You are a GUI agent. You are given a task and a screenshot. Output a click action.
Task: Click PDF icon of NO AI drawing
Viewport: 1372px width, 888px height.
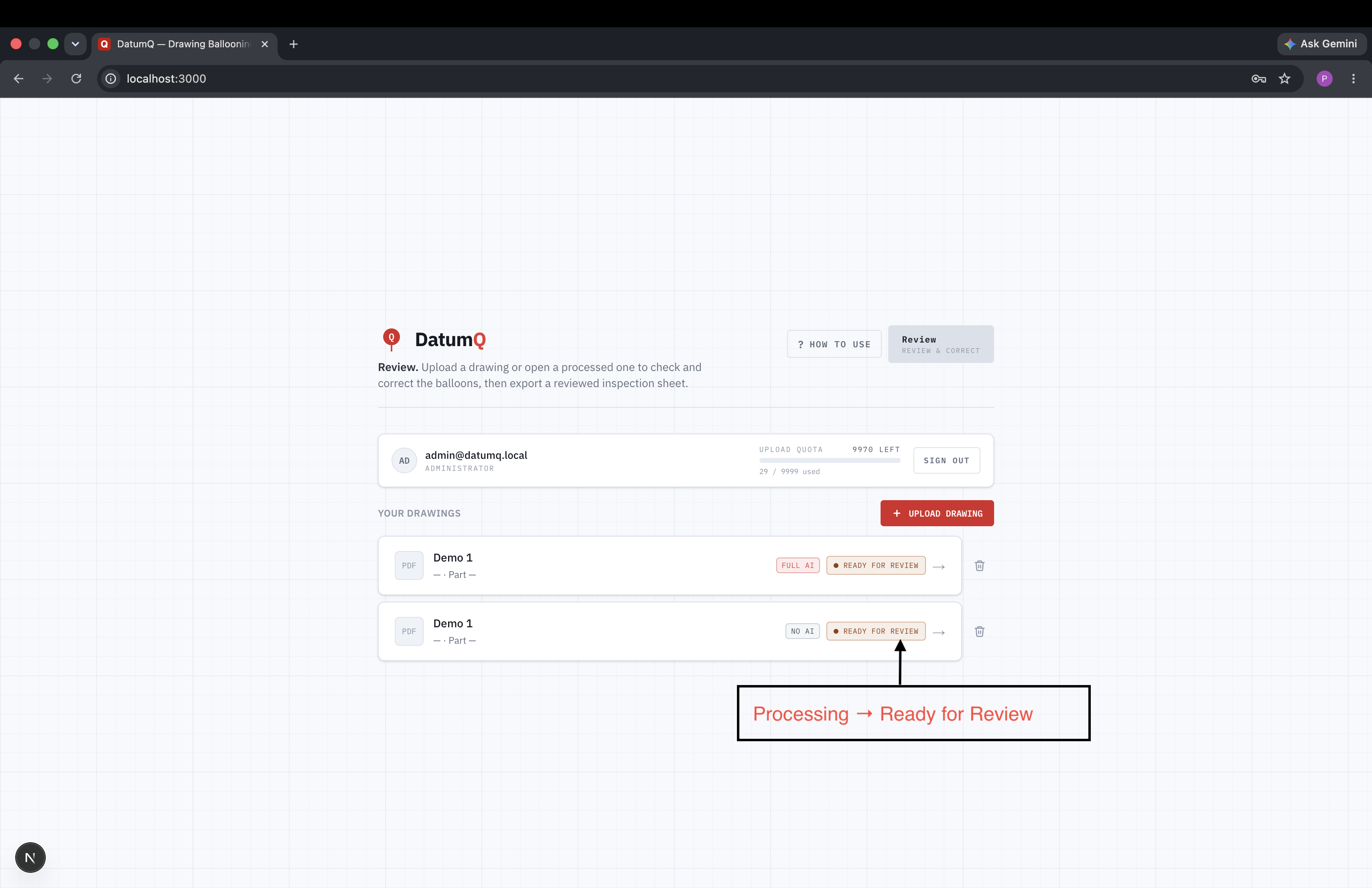tap(409, 632)
